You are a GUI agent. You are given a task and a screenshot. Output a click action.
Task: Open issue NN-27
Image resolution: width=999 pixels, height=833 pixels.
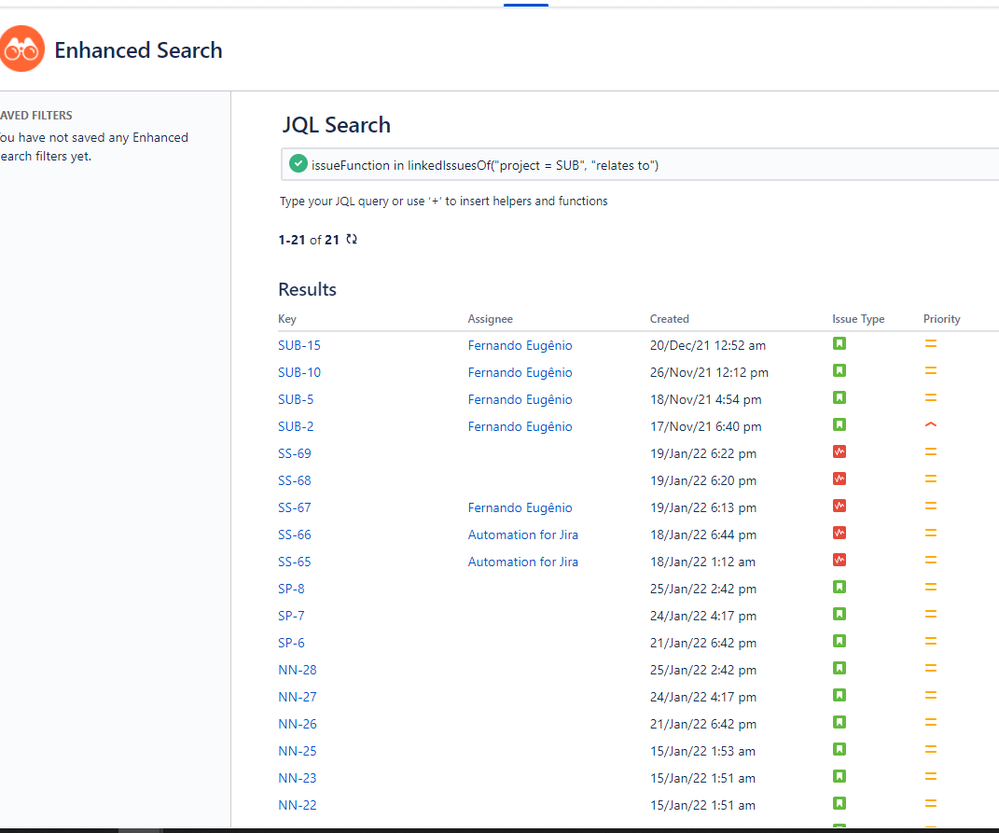[297, 697]
